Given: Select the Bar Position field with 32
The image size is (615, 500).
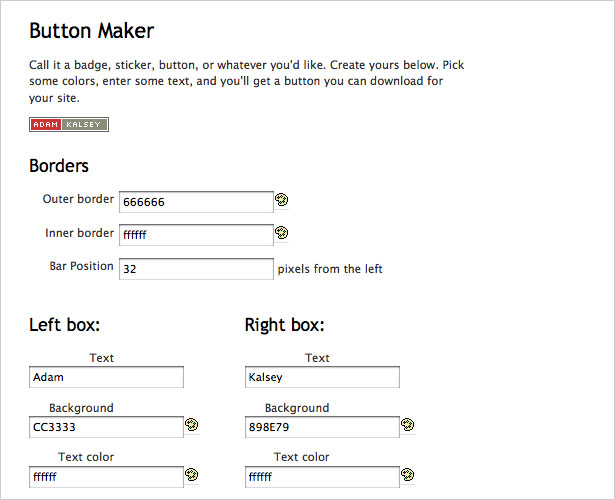Looking at the screenshot, I should 196,269.
